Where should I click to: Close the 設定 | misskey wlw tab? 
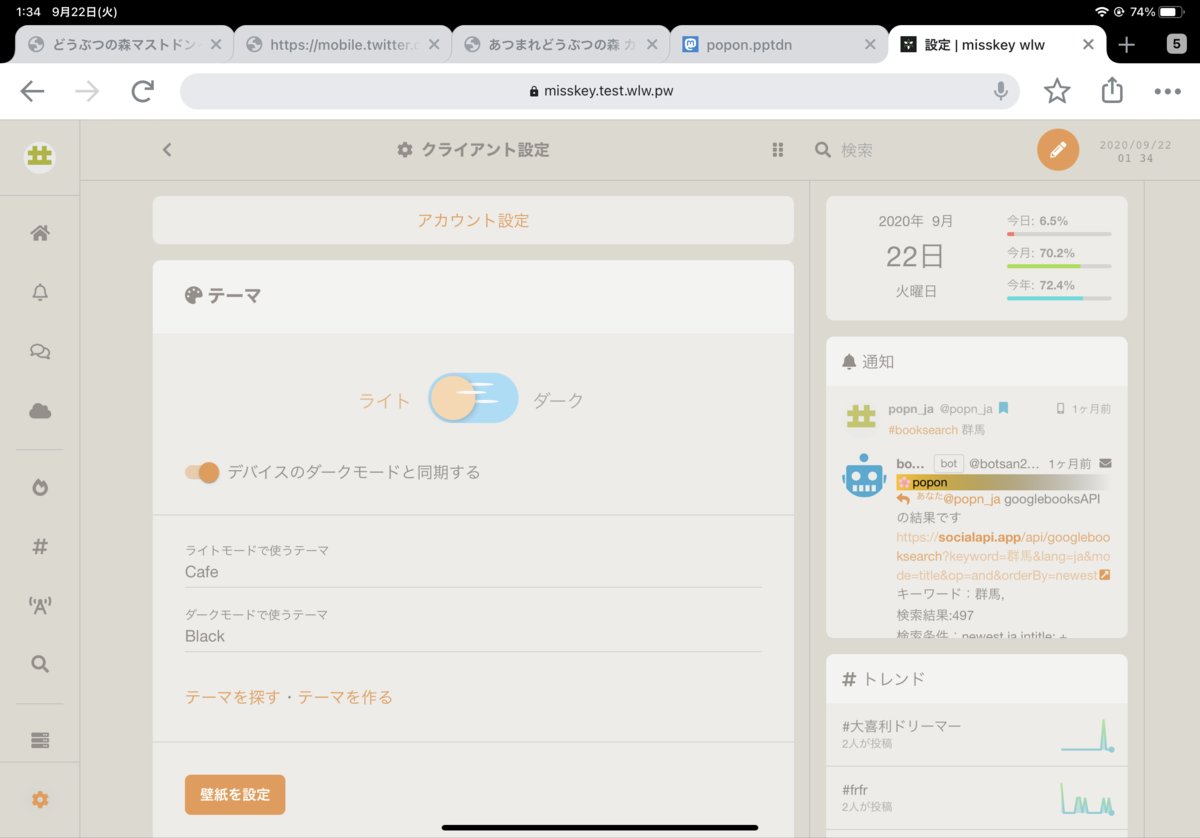[1088, 44]
